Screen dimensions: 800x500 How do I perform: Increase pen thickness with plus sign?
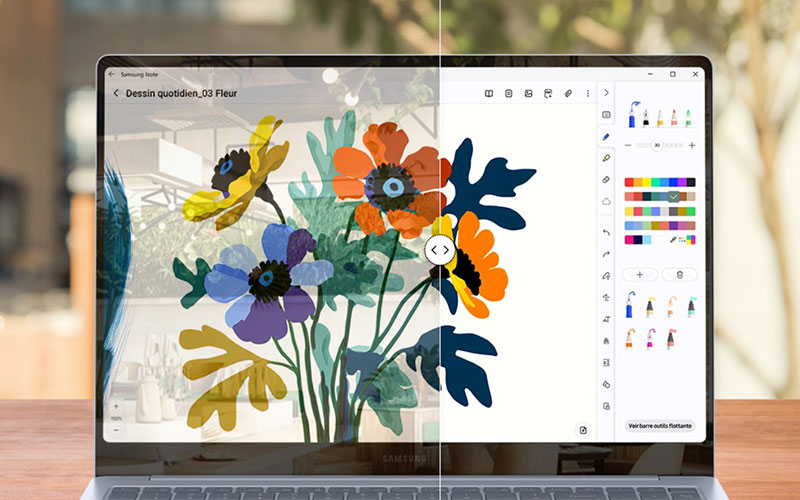pos(692,145)
